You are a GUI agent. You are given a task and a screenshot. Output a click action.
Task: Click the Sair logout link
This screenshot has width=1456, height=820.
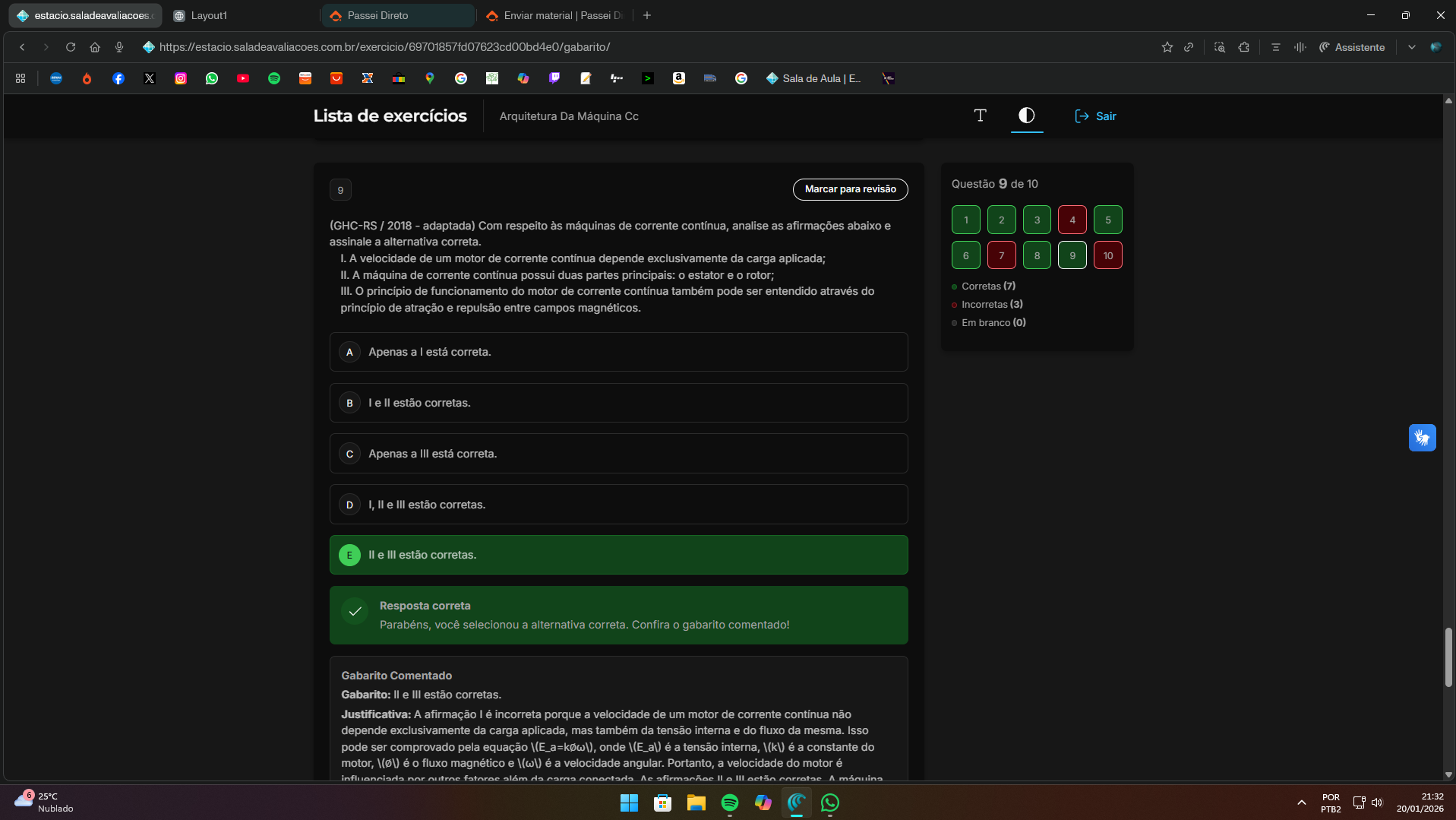click(x=1095, y=116)
